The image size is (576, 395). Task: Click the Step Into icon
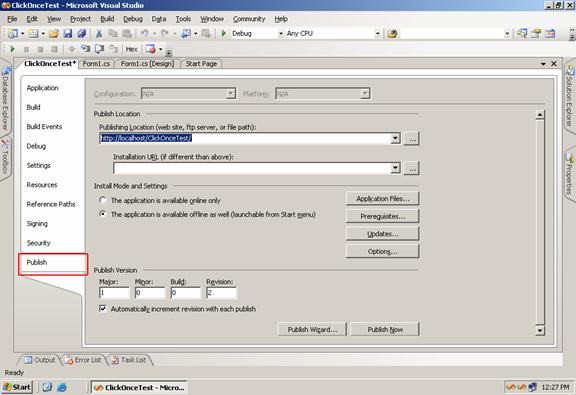click(86, 49)
